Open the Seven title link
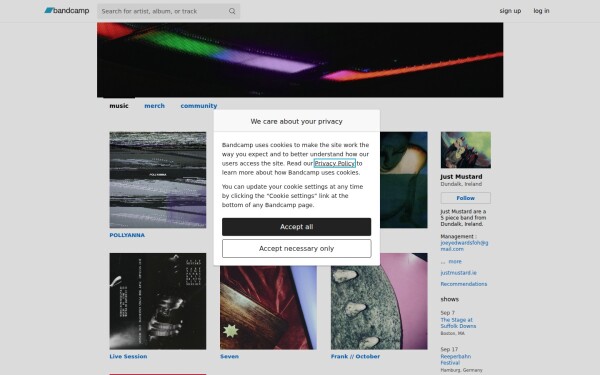 (x=230, y=356)
